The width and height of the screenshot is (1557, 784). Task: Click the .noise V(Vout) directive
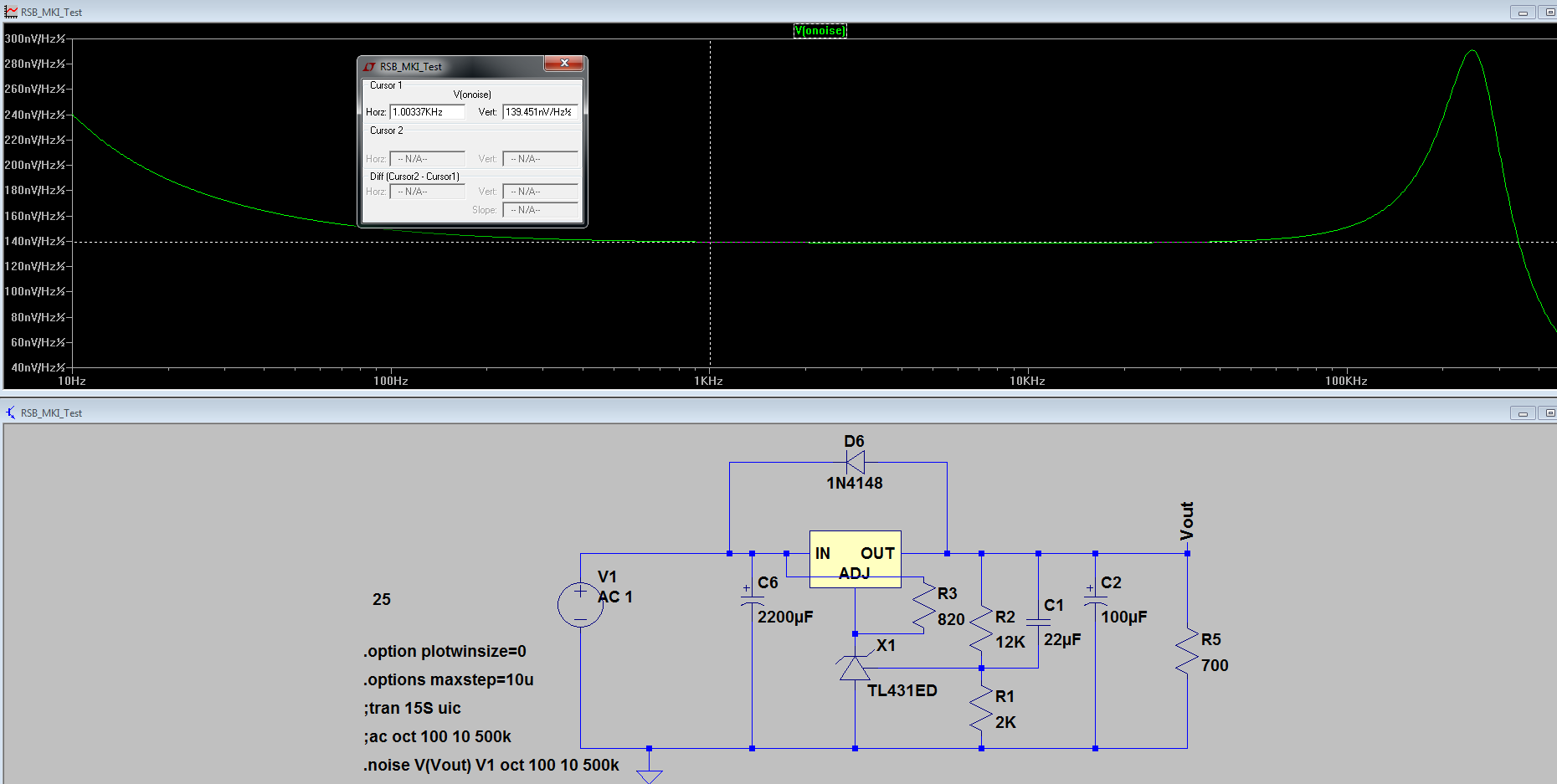coord(491,765)
